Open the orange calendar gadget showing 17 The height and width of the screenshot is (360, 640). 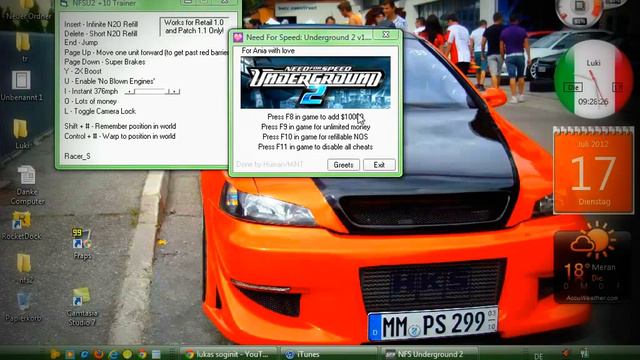click(x=594, y=170)
